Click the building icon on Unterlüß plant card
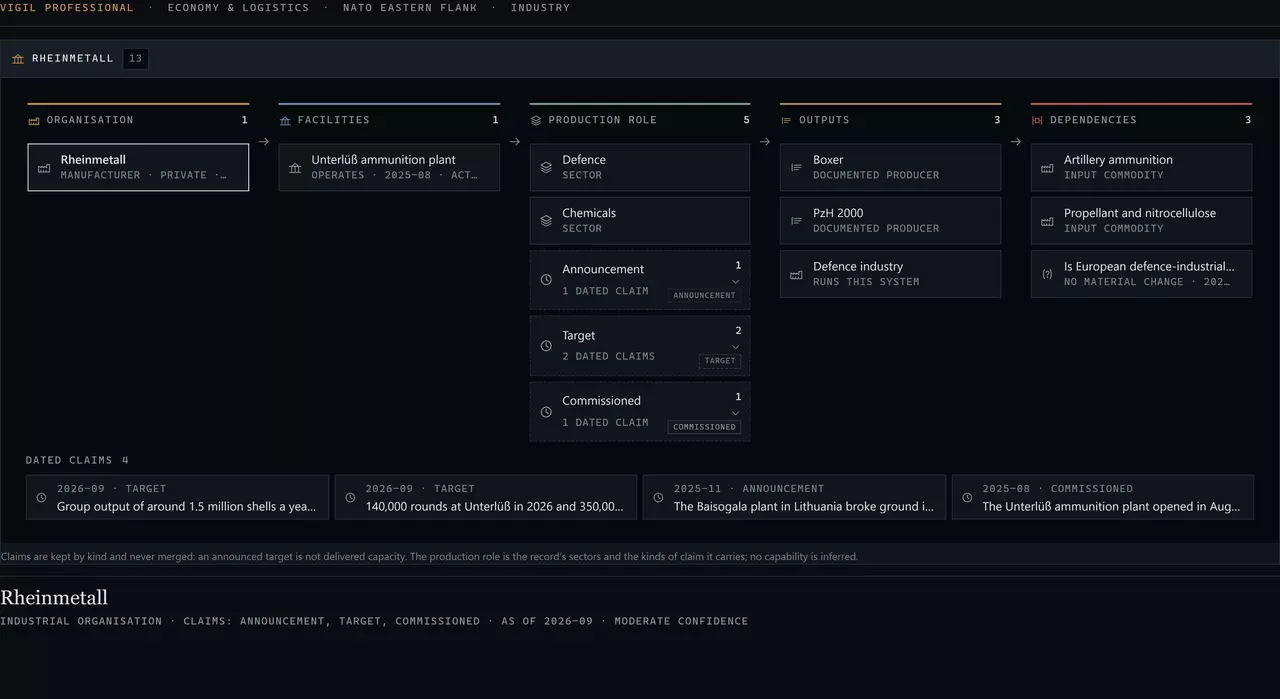The height and width of the screenshot is (699, 1280). pos(295,168)
